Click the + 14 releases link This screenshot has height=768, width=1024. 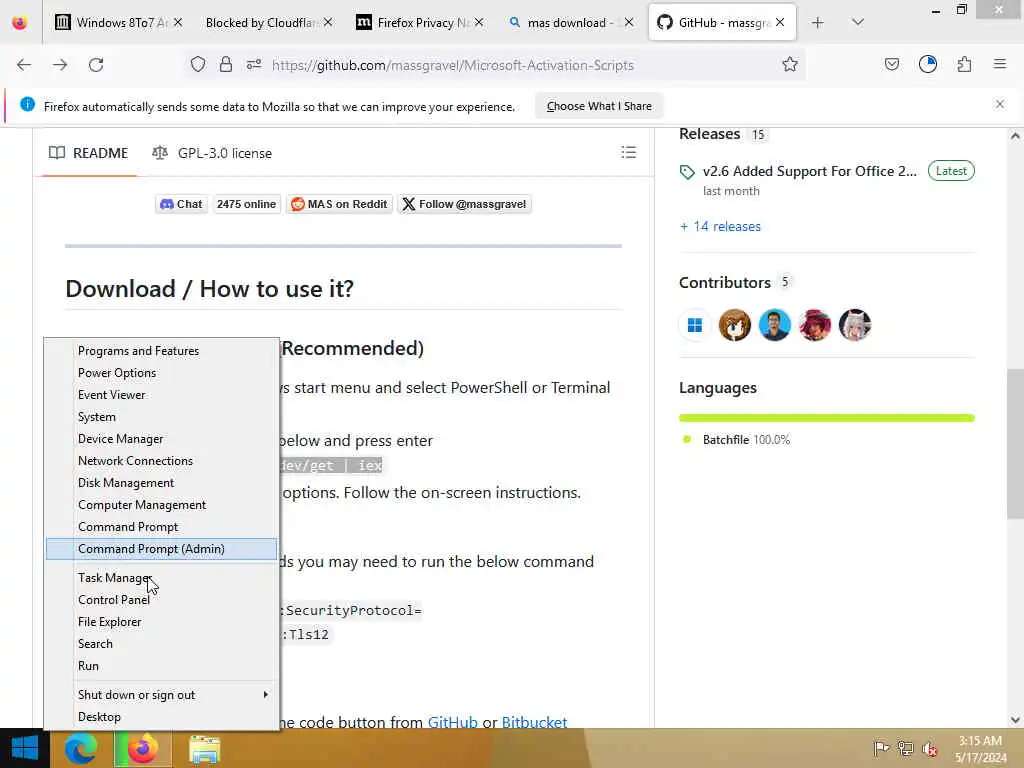[720, 227]
